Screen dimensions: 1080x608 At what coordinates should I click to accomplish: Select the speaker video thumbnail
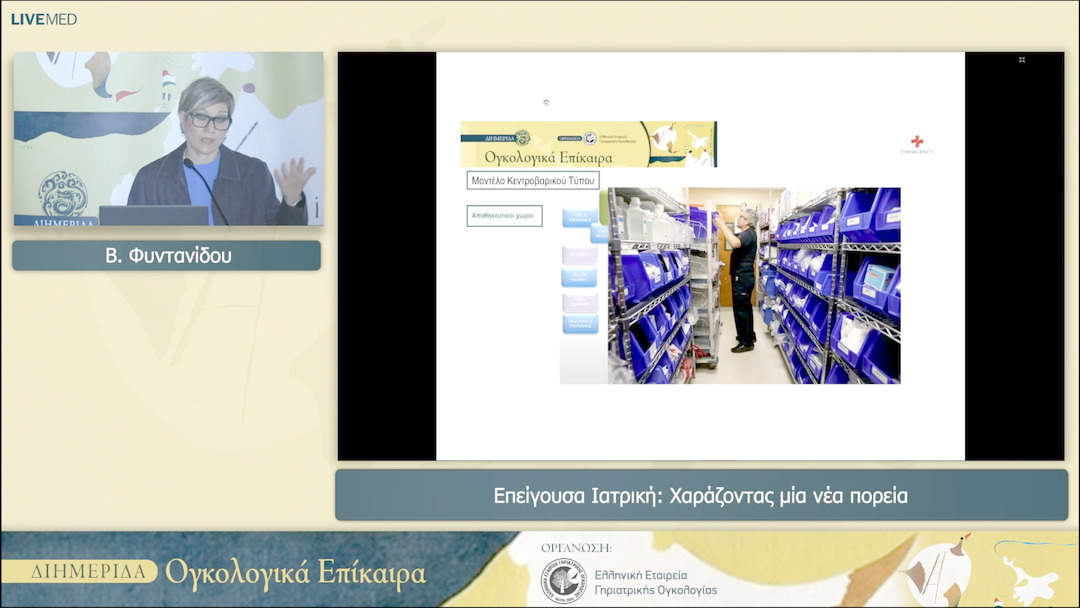pyautogui.click(x=168, y=138)
